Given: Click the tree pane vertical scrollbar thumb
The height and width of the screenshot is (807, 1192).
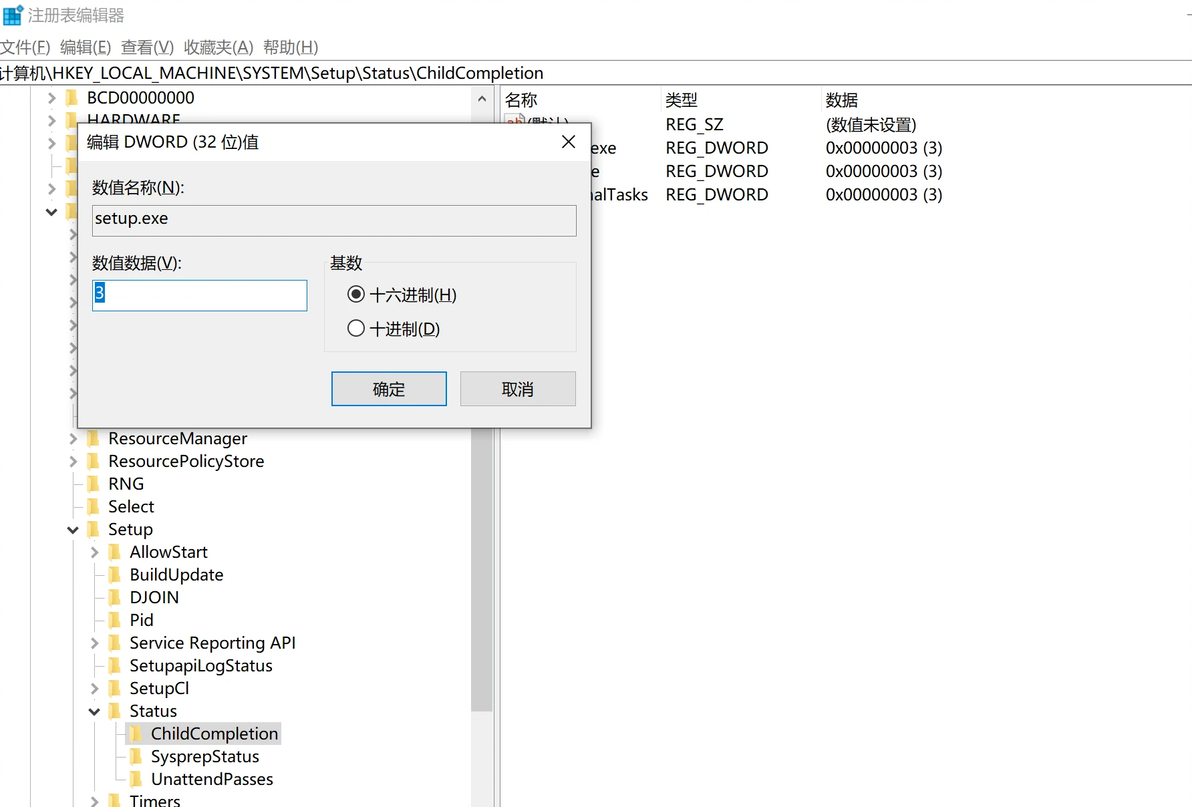Looking at the screenshot, I should [x=482, y=569].
